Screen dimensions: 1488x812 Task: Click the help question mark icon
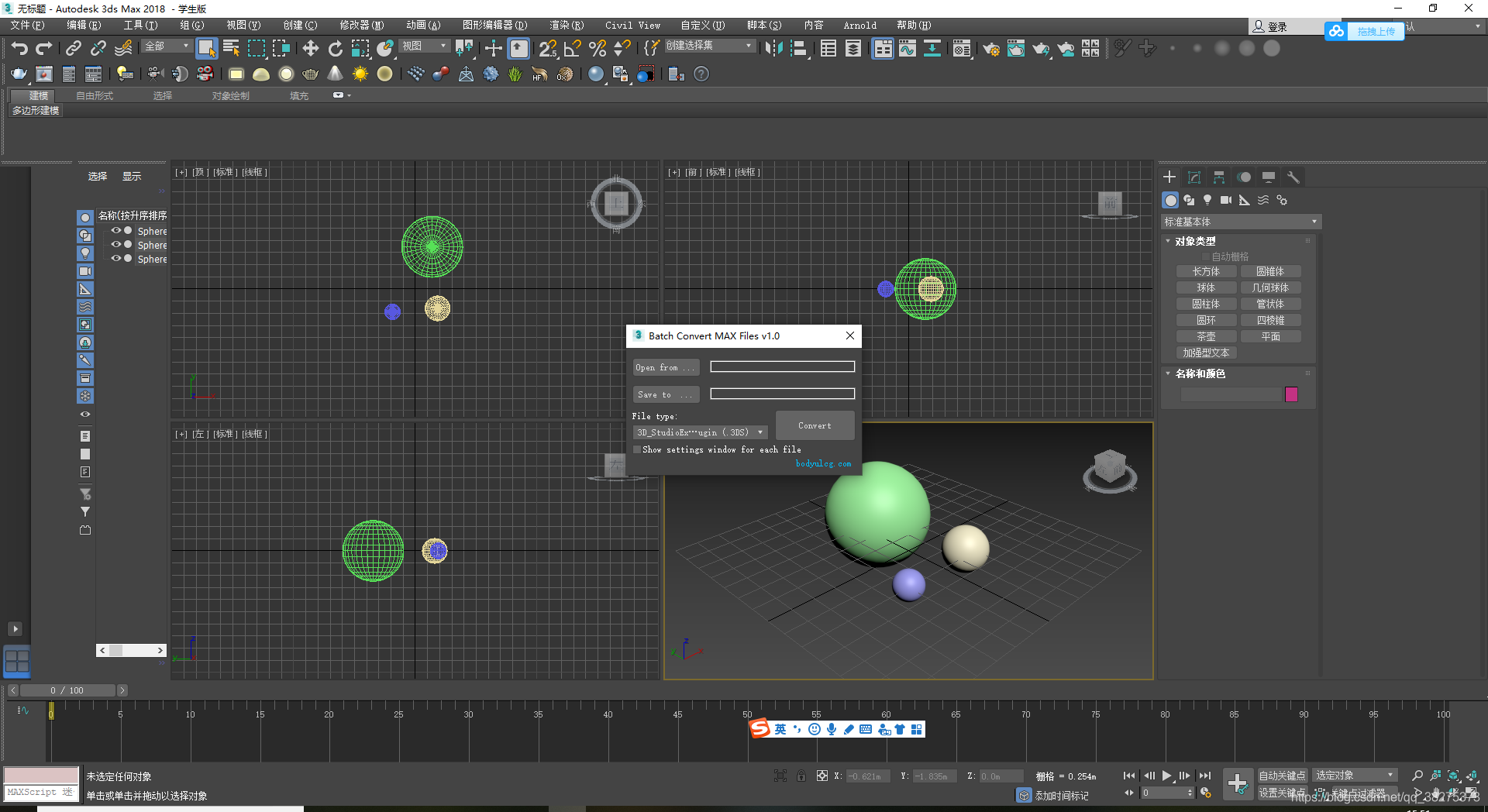[701, 74]
